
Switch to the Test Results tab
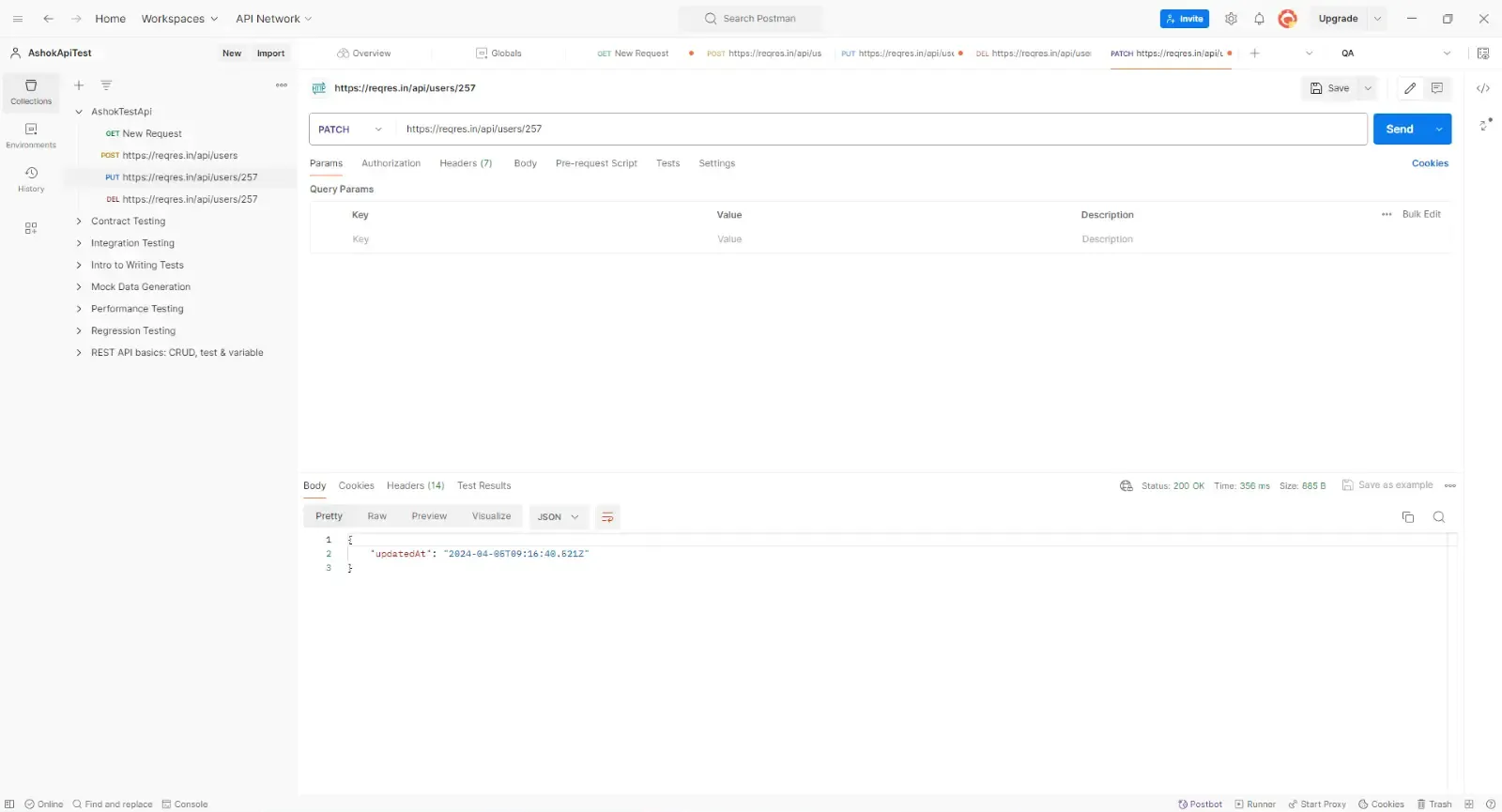click(483, 486)
